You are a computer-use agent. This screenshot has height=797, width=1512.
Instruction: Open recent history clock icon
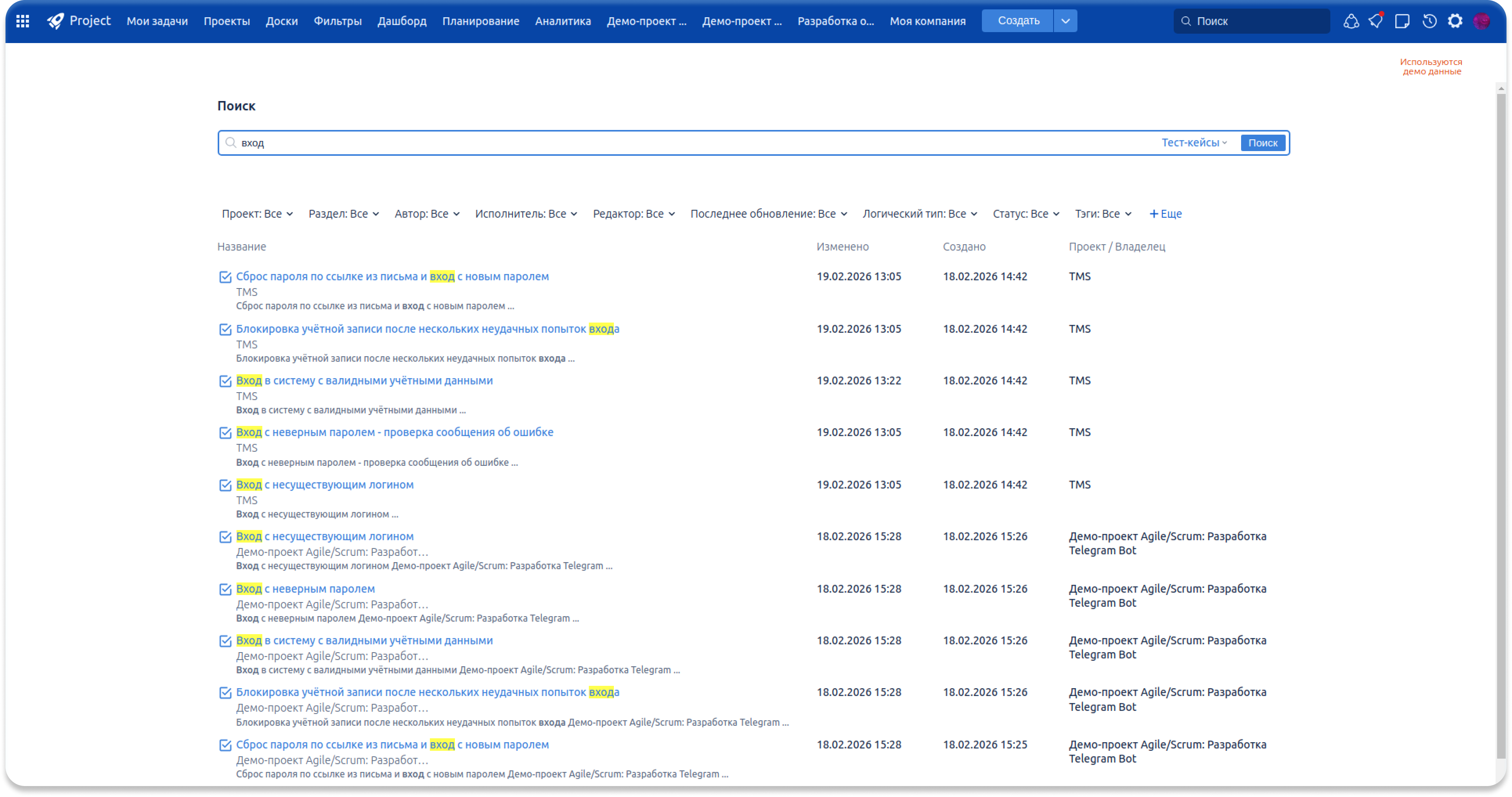[1429, 21]
